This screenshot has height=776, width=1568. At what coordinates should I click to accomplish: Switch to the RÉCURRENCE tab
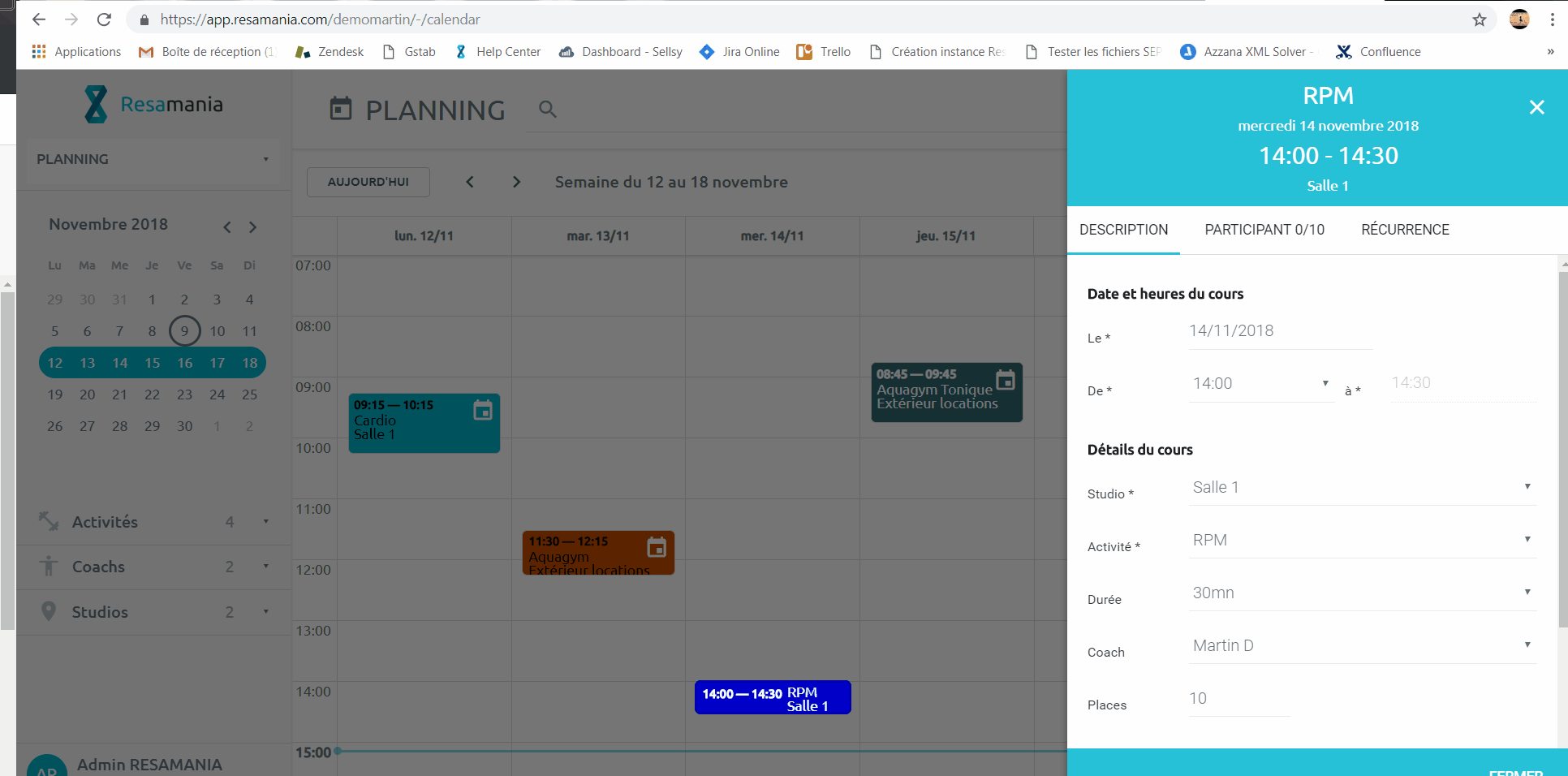(x=1404, y=230)
